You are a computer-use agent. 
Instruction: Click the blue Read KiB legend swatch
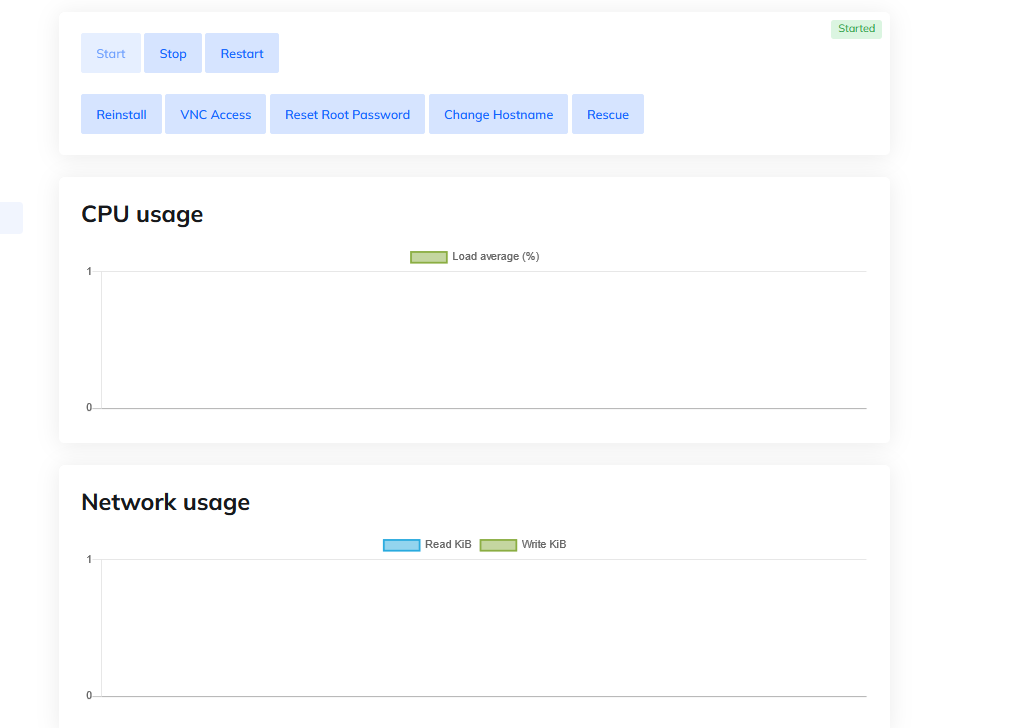coord(401,545)
